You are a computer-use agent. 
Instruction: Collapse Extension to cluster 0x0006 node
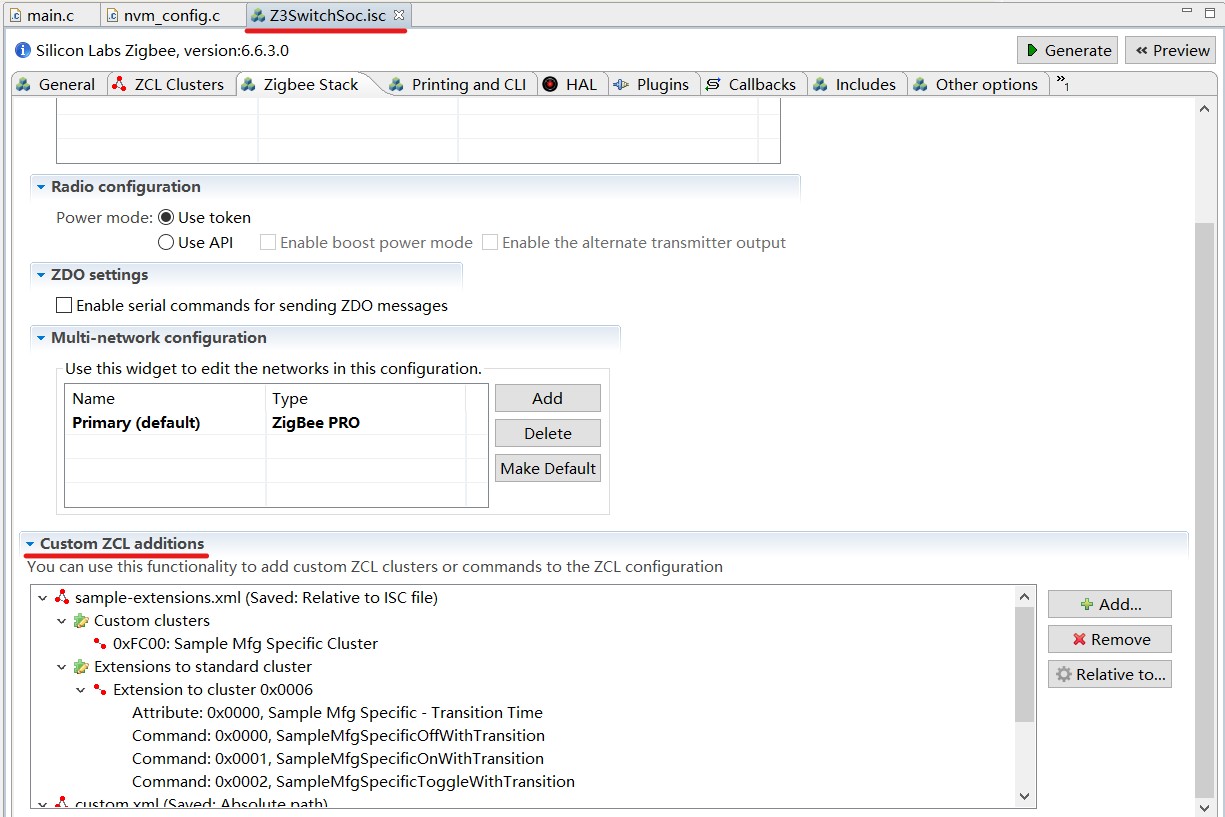[x=81, y=690]
